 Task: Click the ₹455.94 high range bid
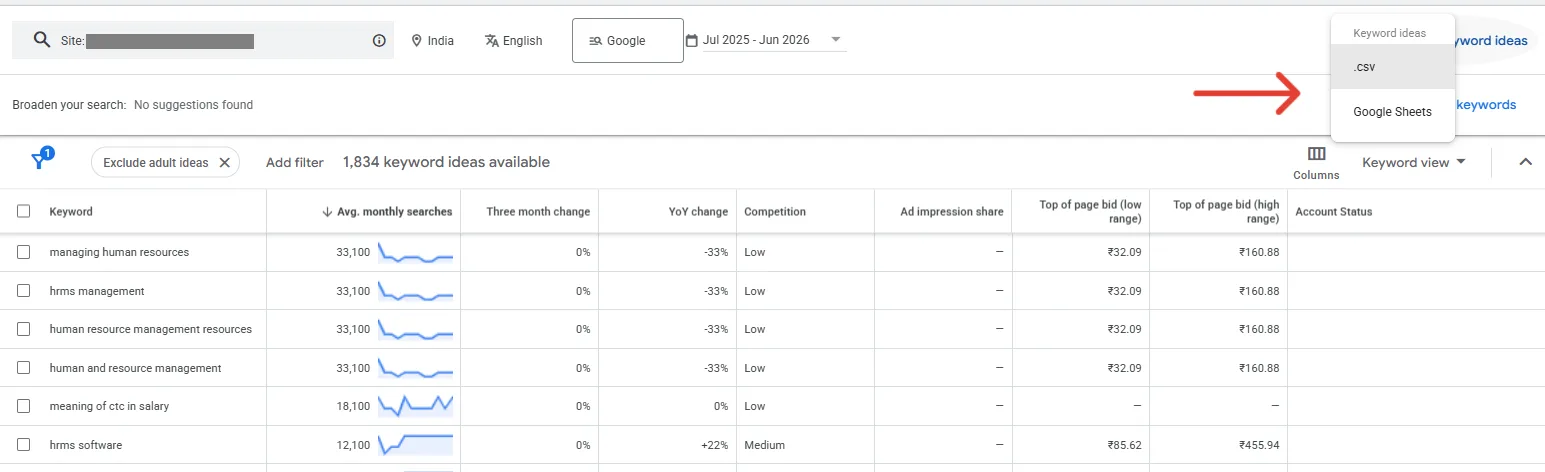pyautogui.click(x=1259, y=445)
